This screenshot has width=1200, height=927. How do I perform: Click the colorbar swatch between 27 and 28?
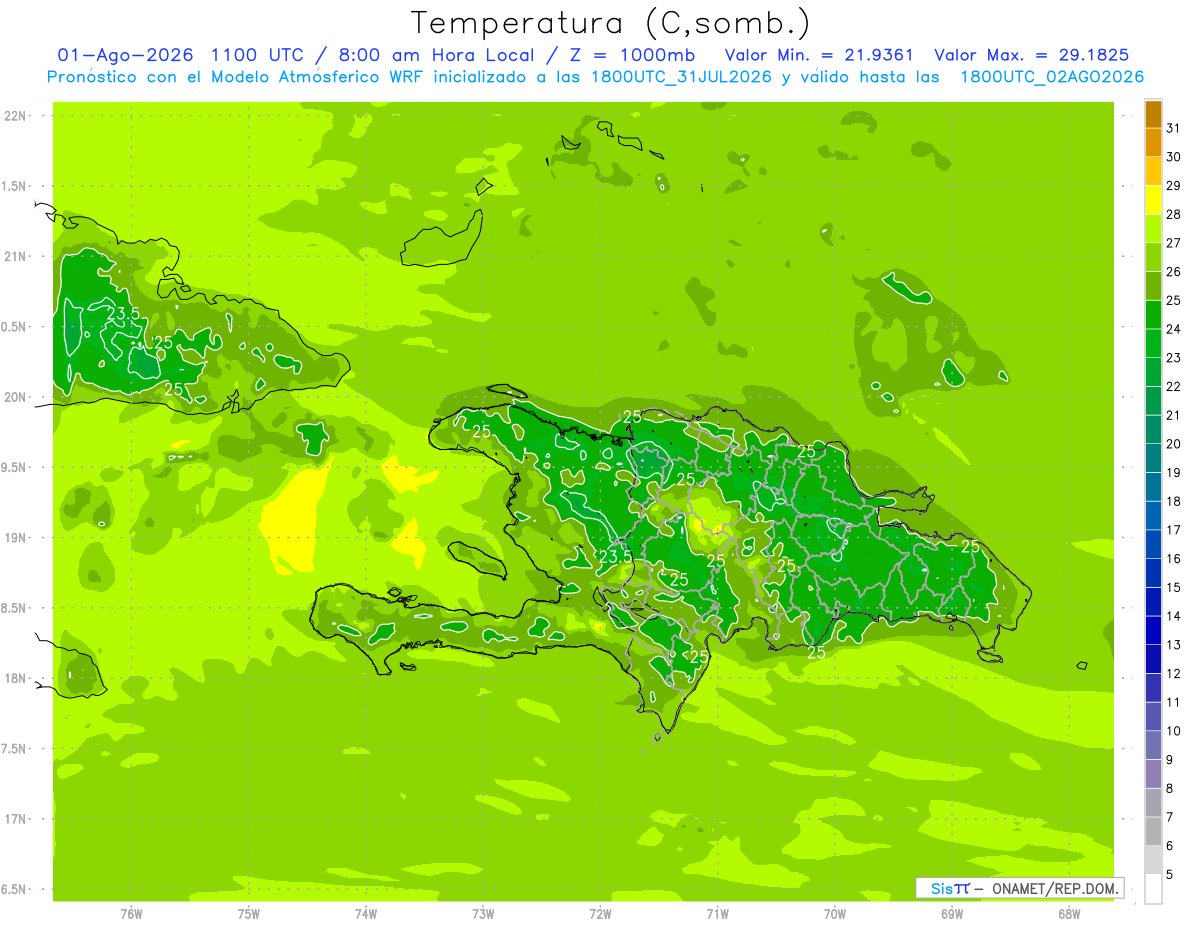[1153, 229]
